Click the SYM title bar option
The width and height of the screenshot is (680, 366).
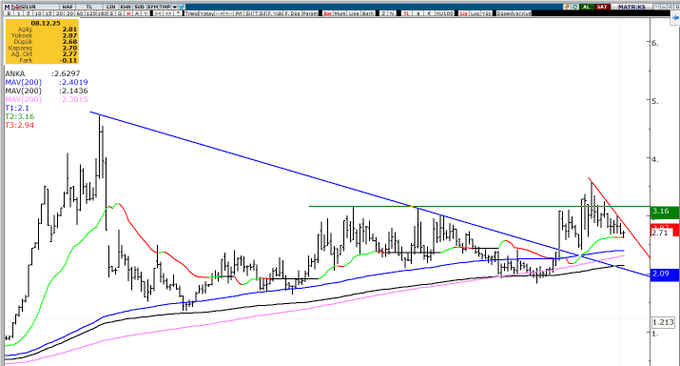[153, 7]
